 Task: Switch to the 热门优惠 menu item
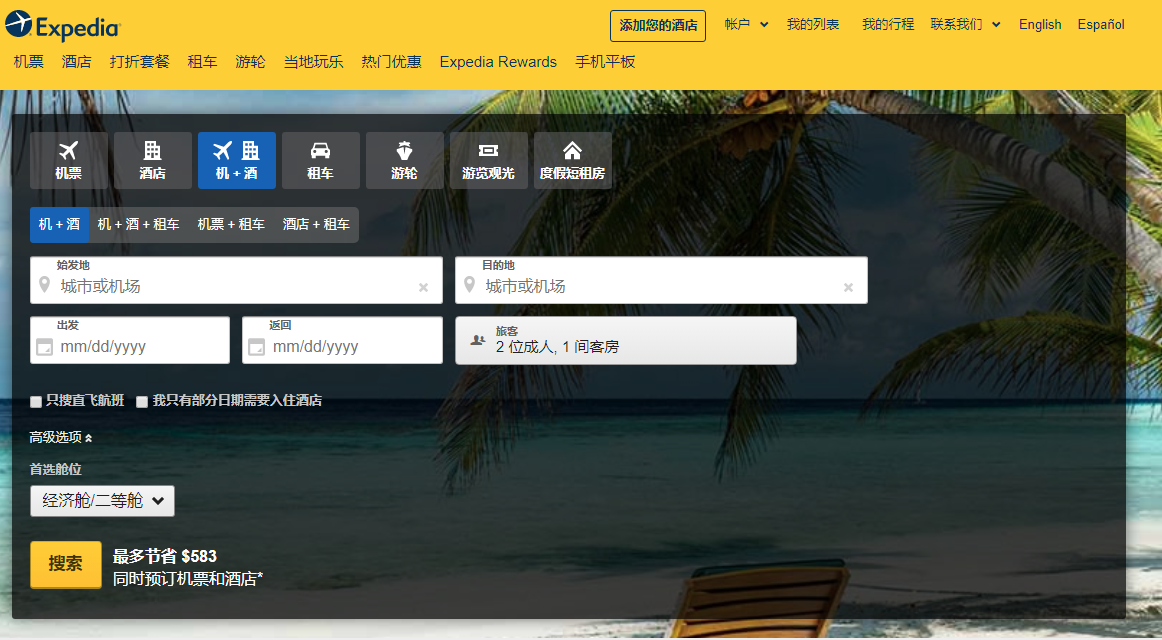pos(391,62)
